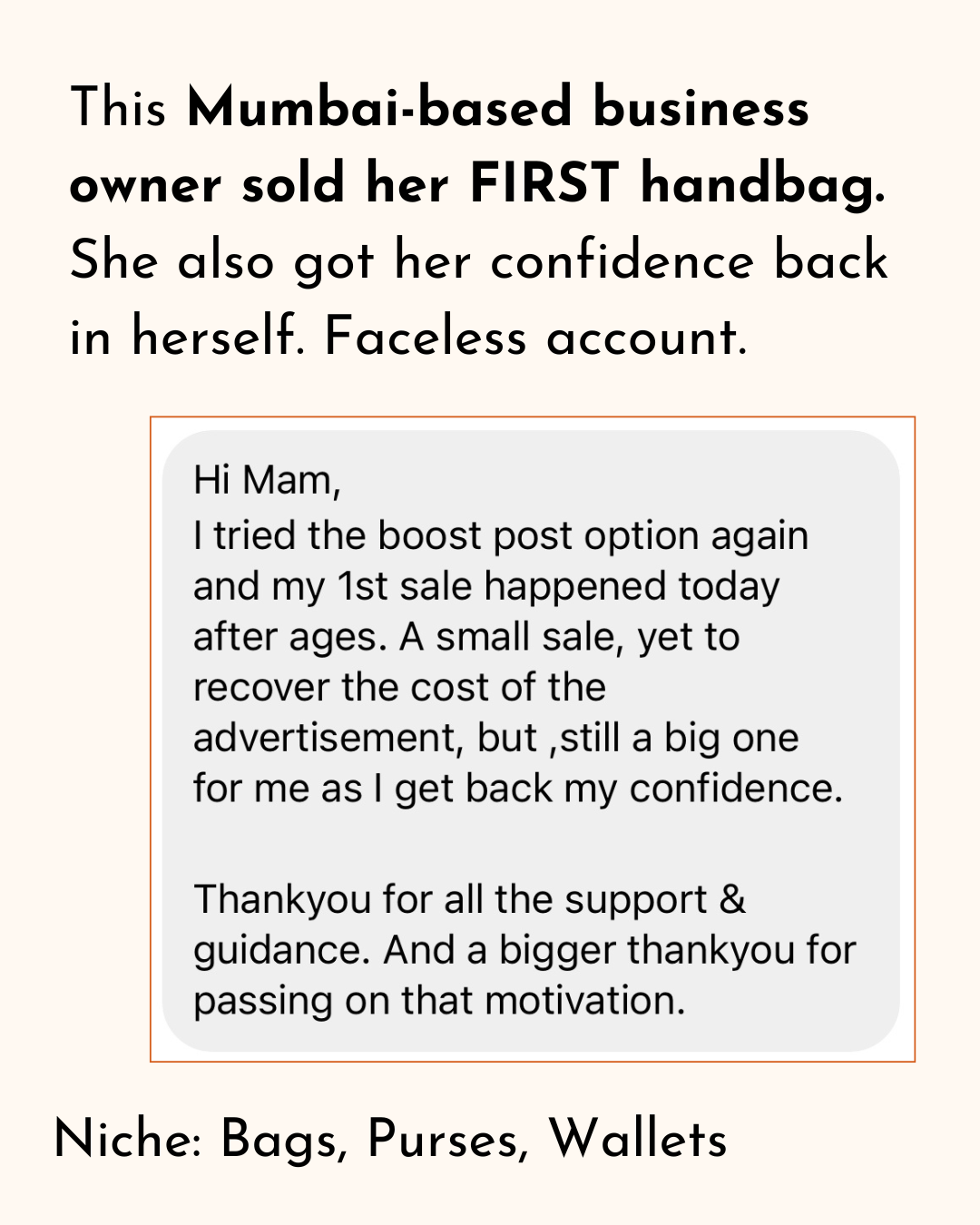
Task: Click the headline word "FIRST"
Action: point(544,184)
